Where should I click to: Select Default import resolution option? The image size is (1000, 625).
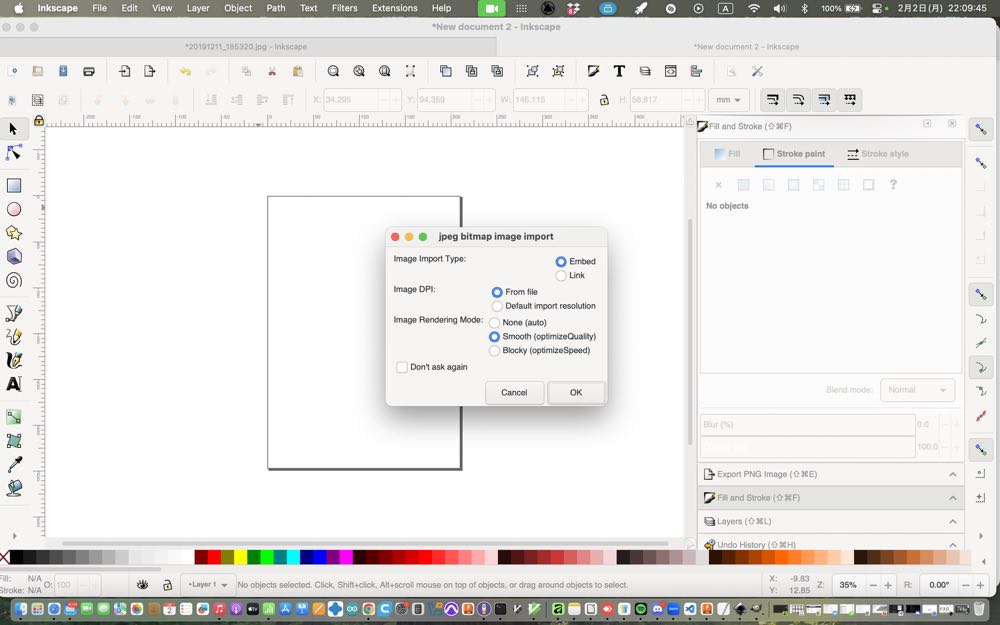[497, 306]
